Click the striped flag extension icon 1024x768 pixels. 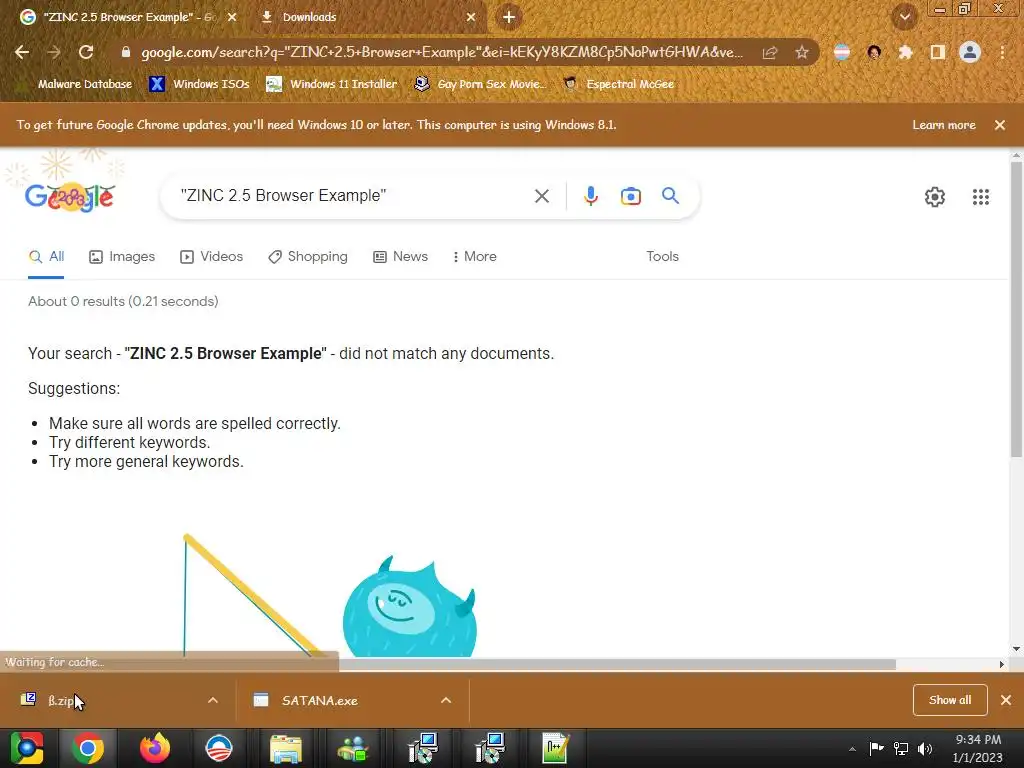click(842, 52)
